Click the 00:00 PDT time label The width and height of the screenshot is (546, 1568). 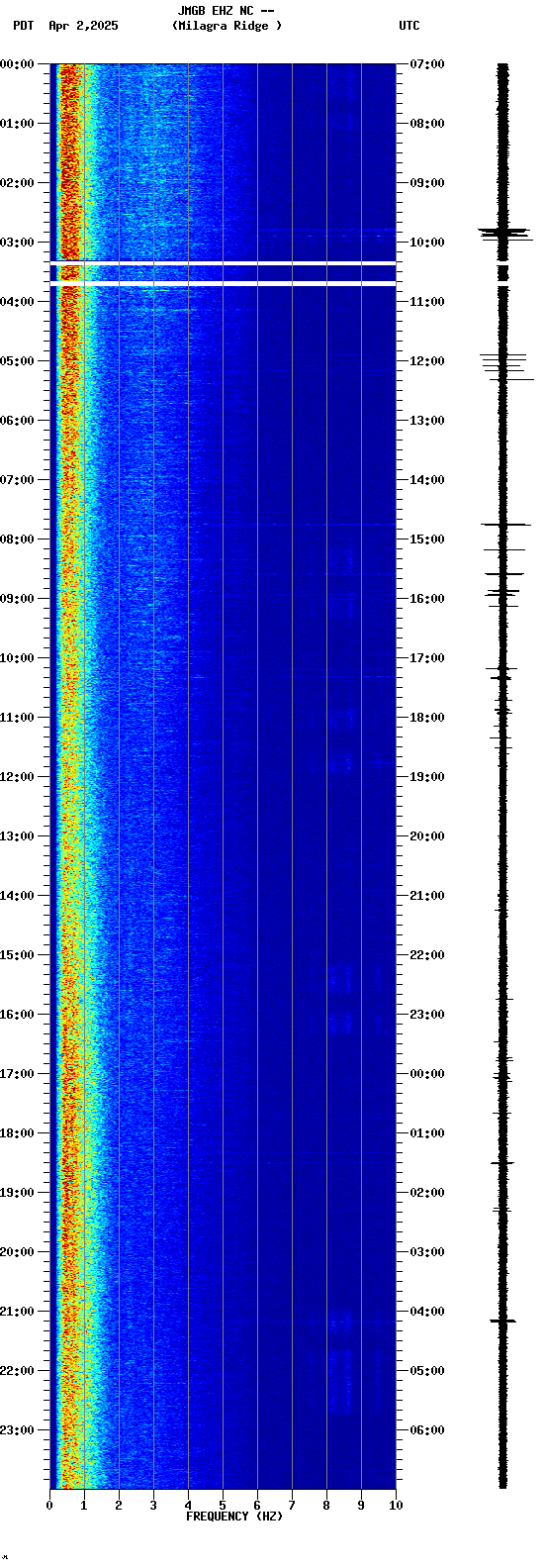point(18,64)
